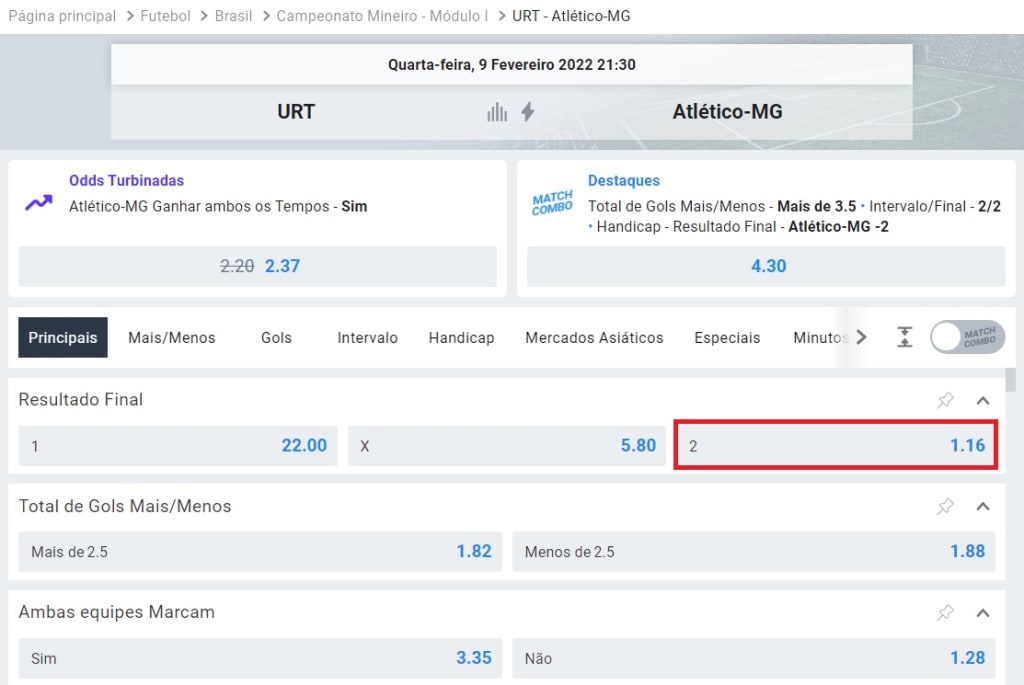
Task: Click the Ambas equipes Marcam section title
Action: point(116,612)
